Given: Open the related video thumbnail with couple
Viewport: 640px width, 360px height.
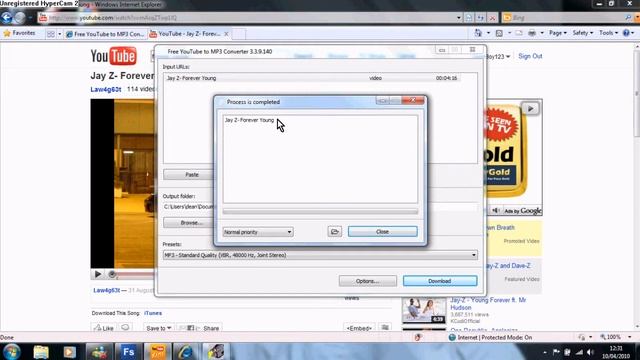Looking at the screenshot, I should click(x=424, y=311).
